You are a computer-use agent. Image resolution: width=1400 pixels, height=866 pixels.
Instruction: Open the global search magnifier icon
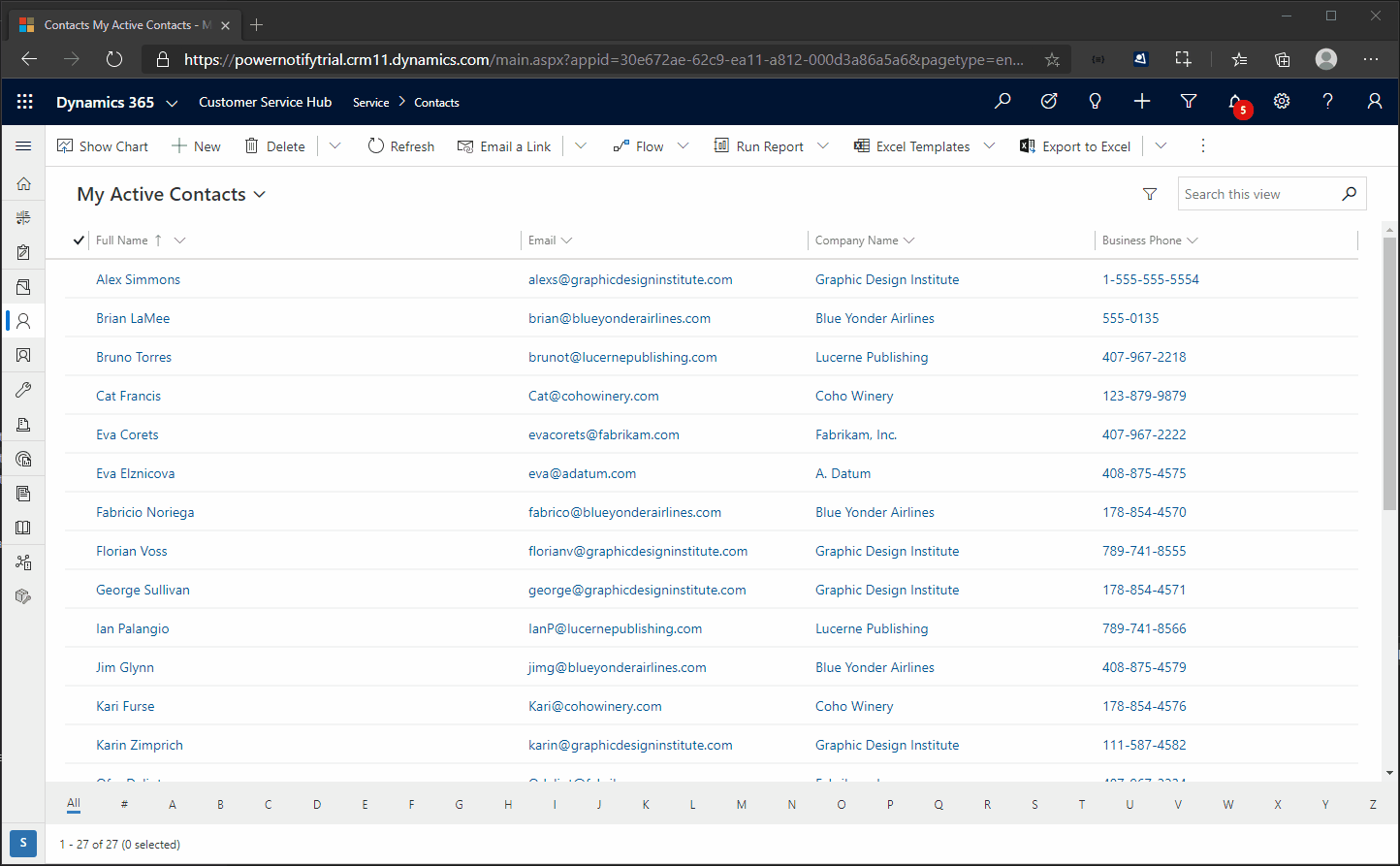pyautogui.click(x=1002, y=101)
